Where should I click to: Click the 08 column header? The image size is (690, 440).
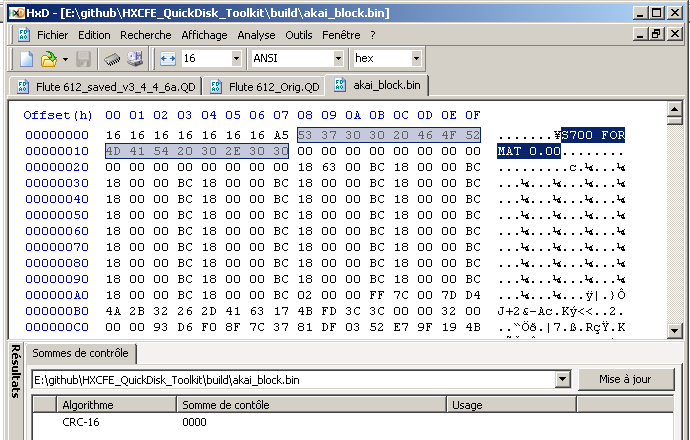[305, 115]
